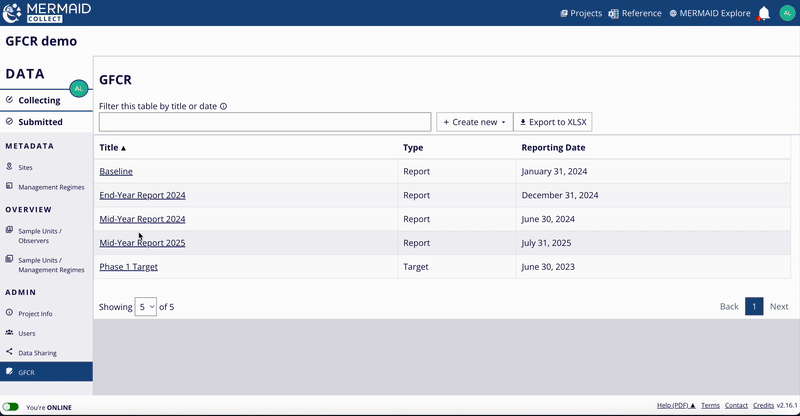Toggle the online/offline switch

[11, 407]
